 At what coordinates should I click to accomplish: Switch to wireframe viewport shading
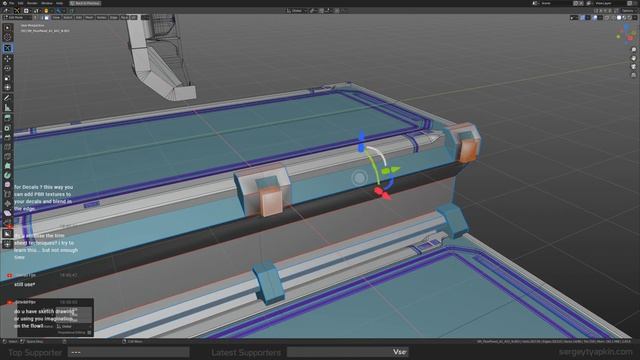point(613,18)
